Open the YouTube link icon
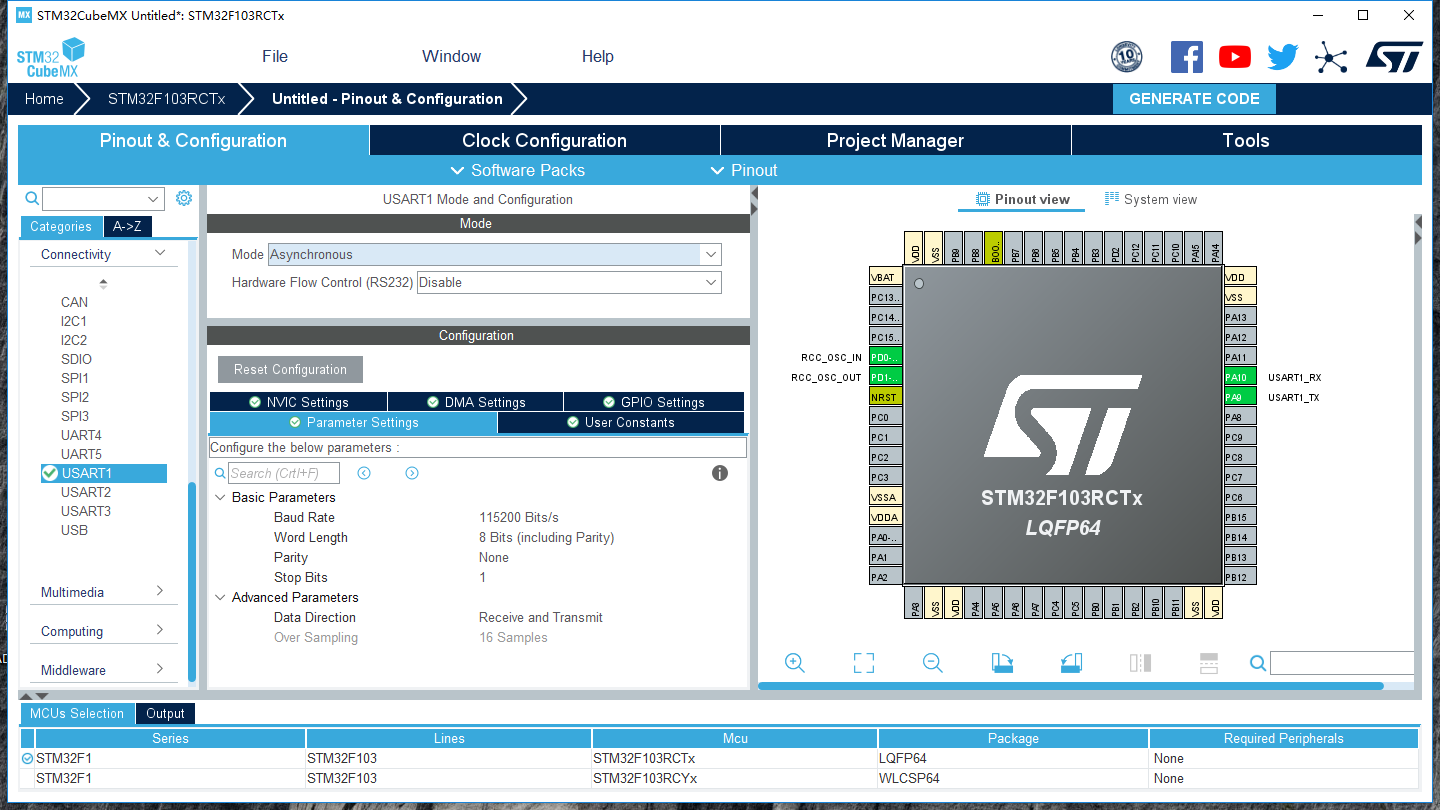The height and width of the screenshot is (810, 1440). tap(1235, 57)
